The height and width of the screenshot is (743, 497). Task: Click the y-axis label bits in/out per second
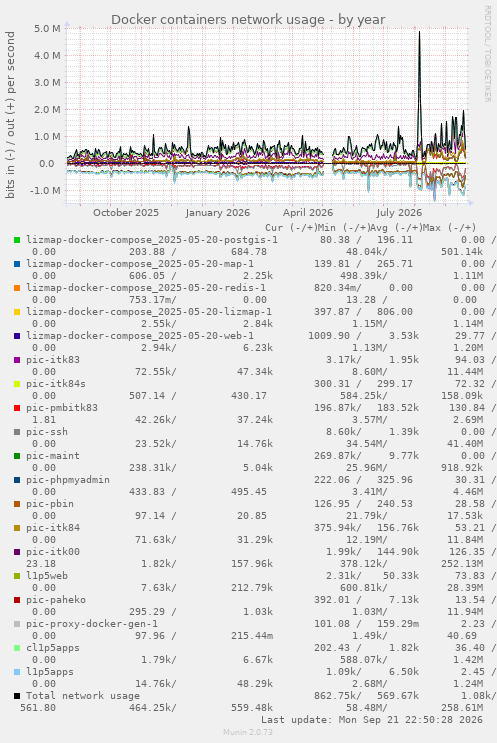pyautogui.click(x=10, y=115)
